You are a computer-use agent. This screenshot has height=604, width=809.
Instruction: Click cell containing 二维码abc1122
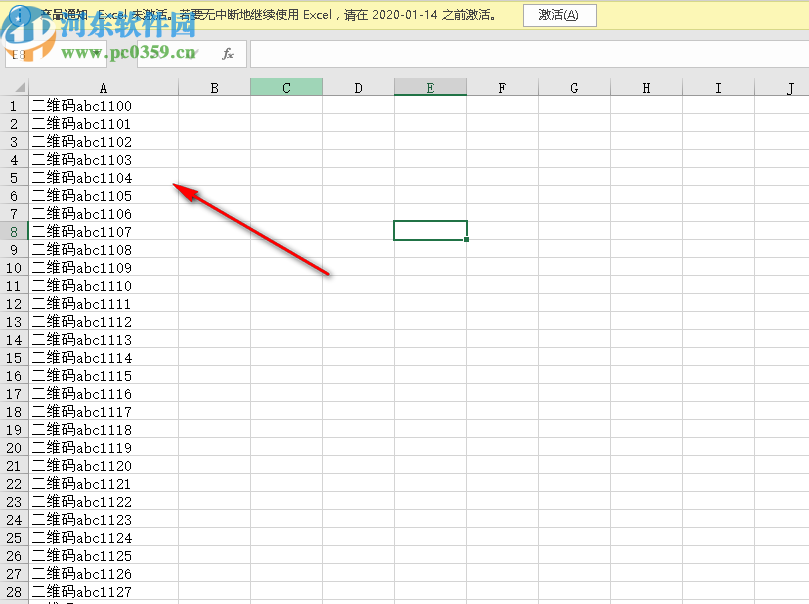pos(104,501)
